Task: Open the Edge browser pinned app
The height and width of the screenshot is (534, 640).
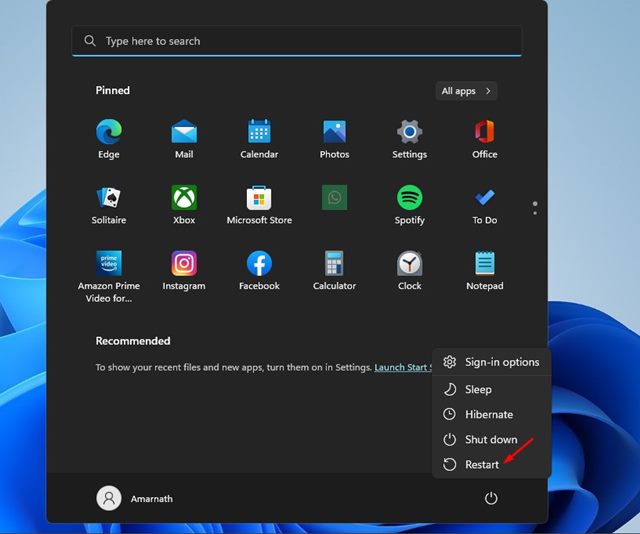Action: (109, 138)
